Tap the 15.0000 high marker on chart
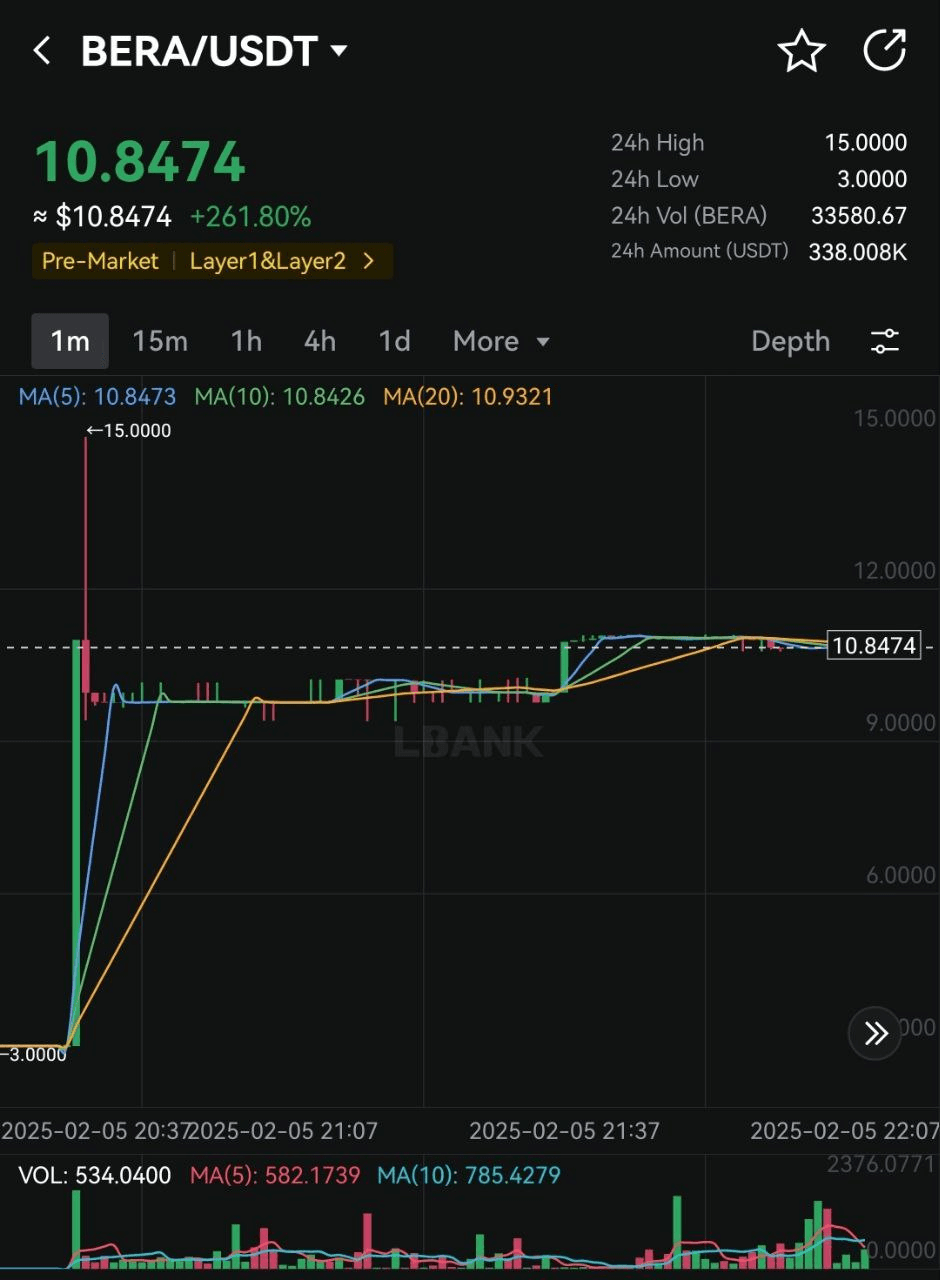The height and width of the screenshot is (1280, 940). coord(128,431)
